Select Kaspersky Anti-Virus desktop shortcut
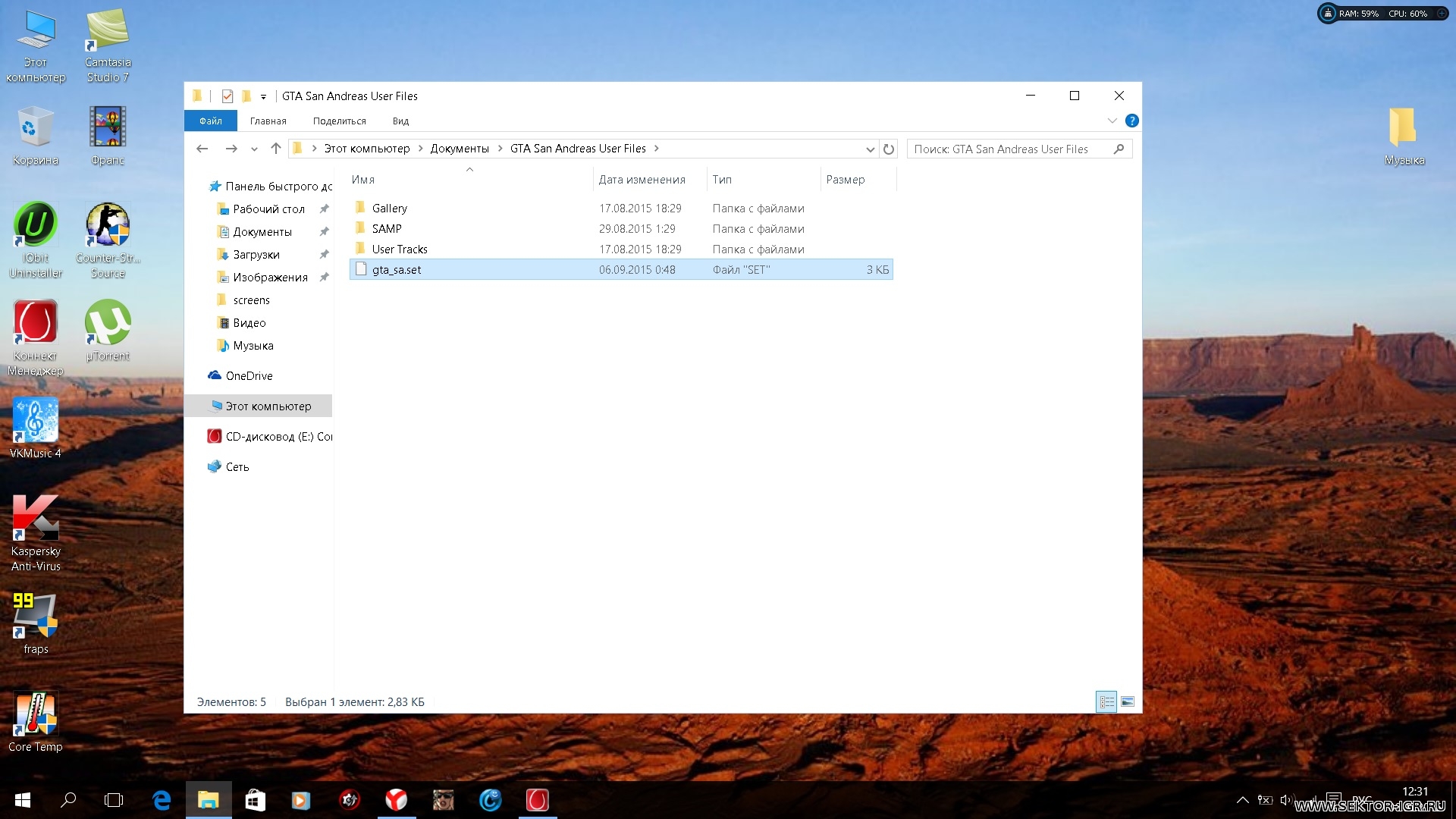 (35, 533)
